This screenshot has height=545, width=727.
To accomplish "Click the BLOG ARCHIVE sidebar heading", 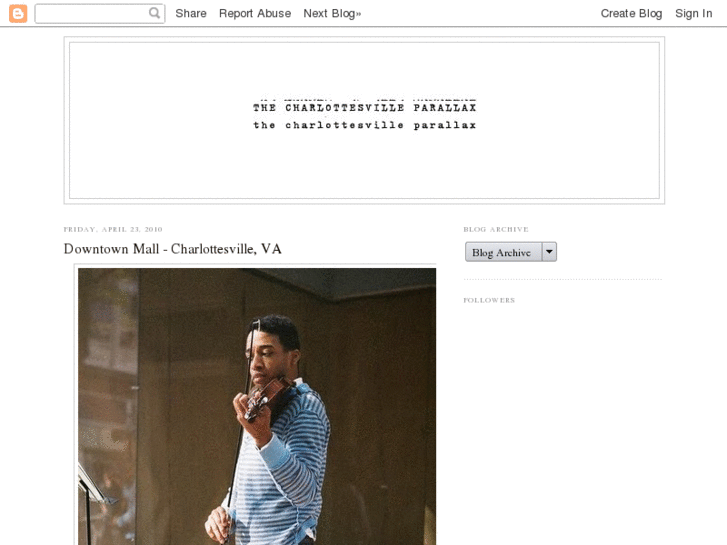I will [496, 229].
